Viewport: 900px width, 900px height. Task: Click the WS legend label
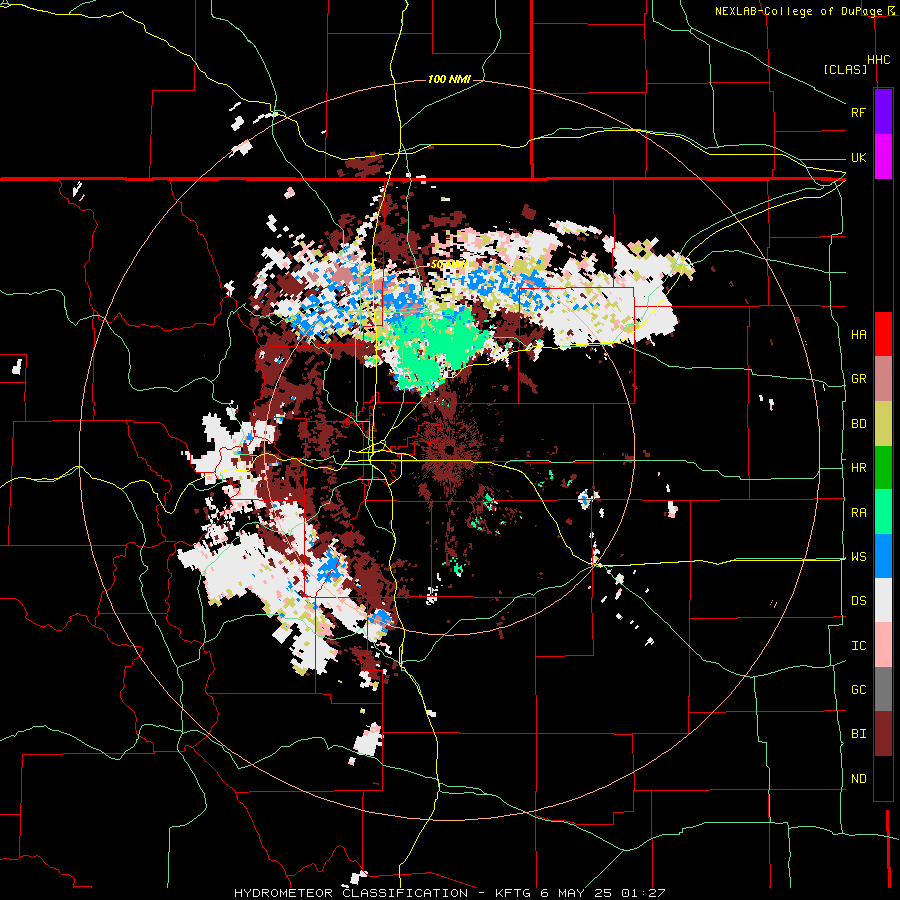858,557
